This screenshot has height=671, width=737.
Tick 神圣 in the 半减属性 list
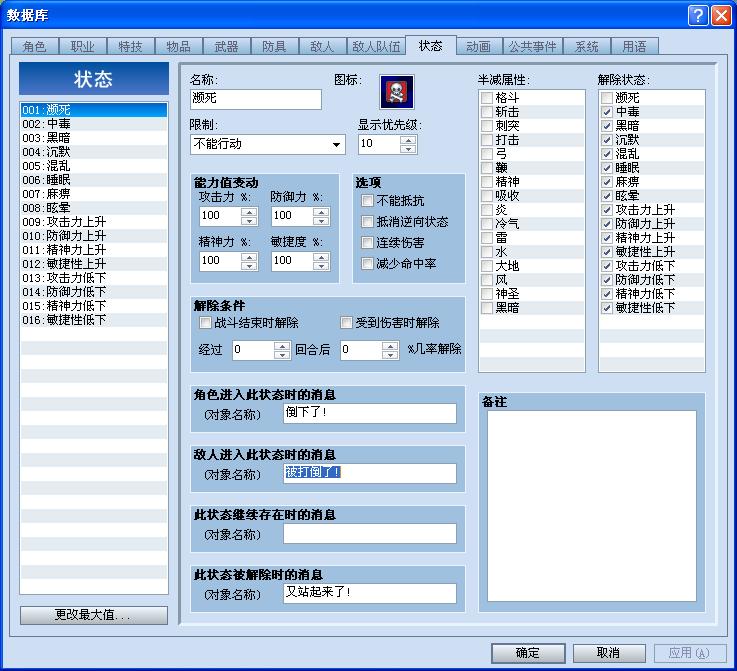click(487, 294)
